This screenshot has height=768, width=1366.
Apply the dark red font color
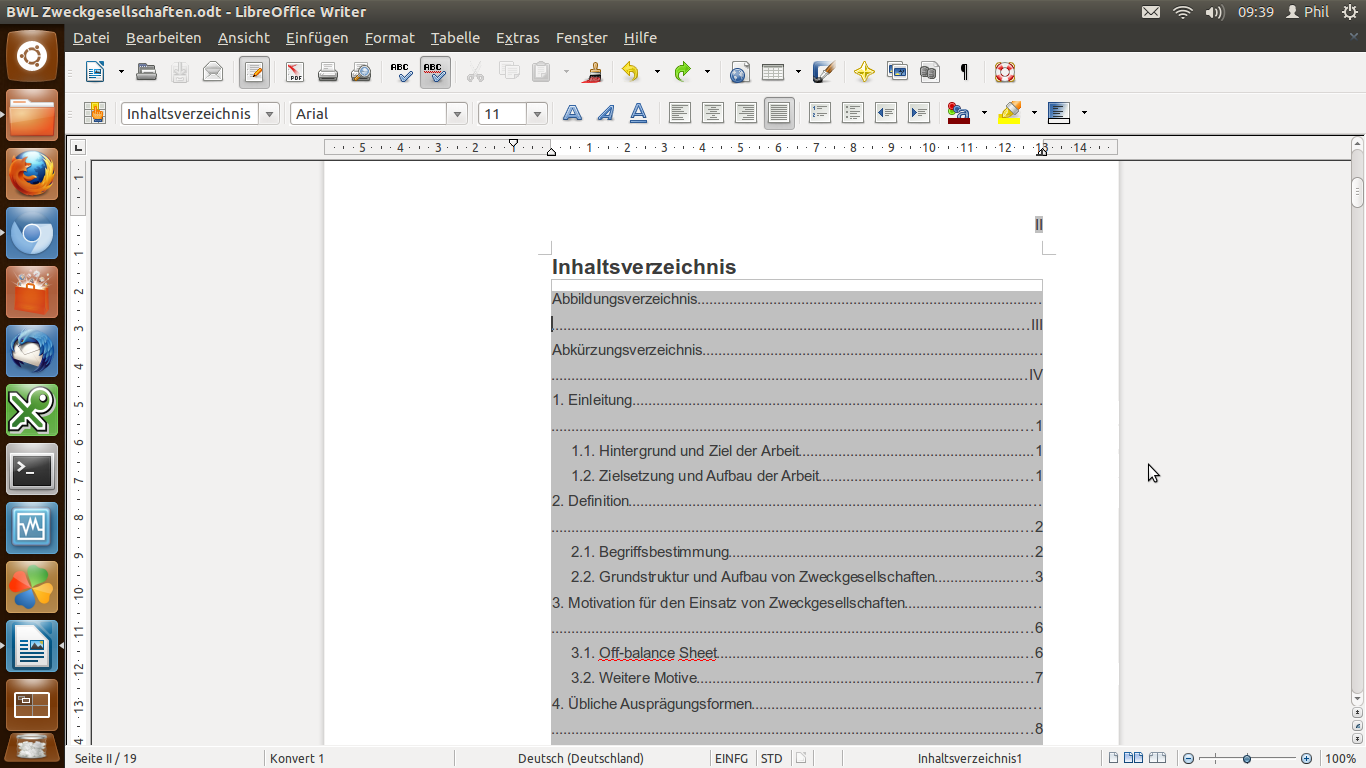pyautogui.click(x=959, y=113)
